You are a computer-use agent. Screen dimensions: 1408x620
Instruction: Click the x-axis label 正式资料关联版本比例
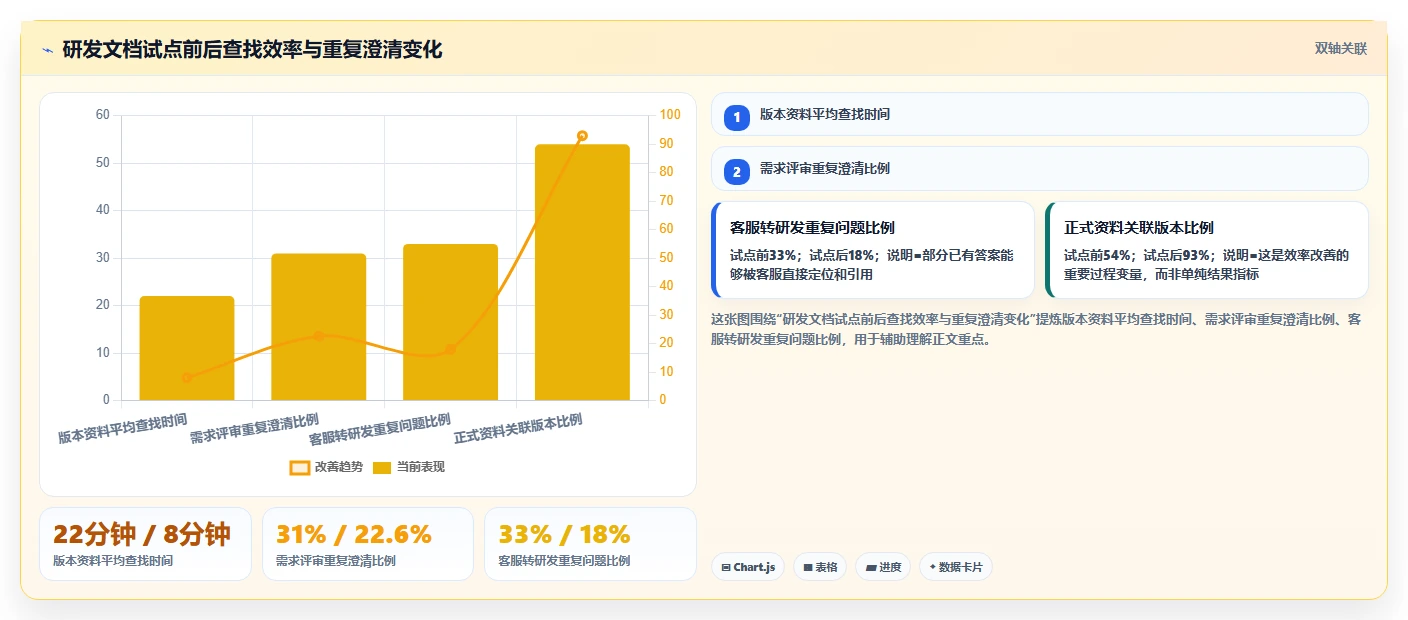(x=518, y=429)
